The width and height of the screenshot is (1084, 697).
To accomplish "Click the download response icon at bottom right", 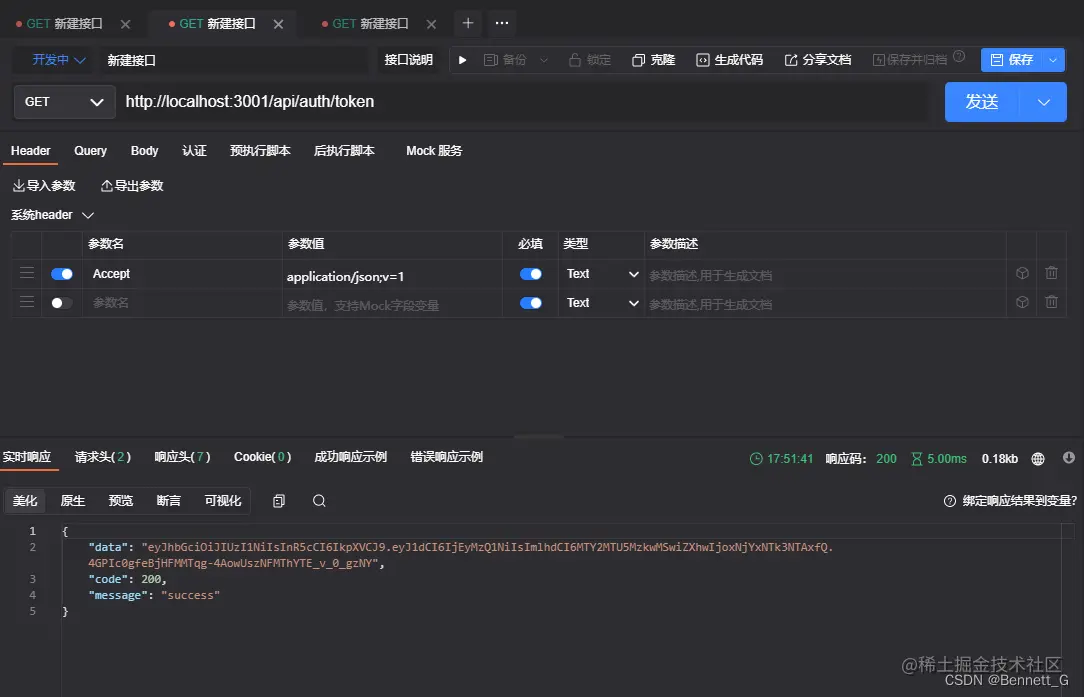I will pyautogui.click(x=1069, y=458).
